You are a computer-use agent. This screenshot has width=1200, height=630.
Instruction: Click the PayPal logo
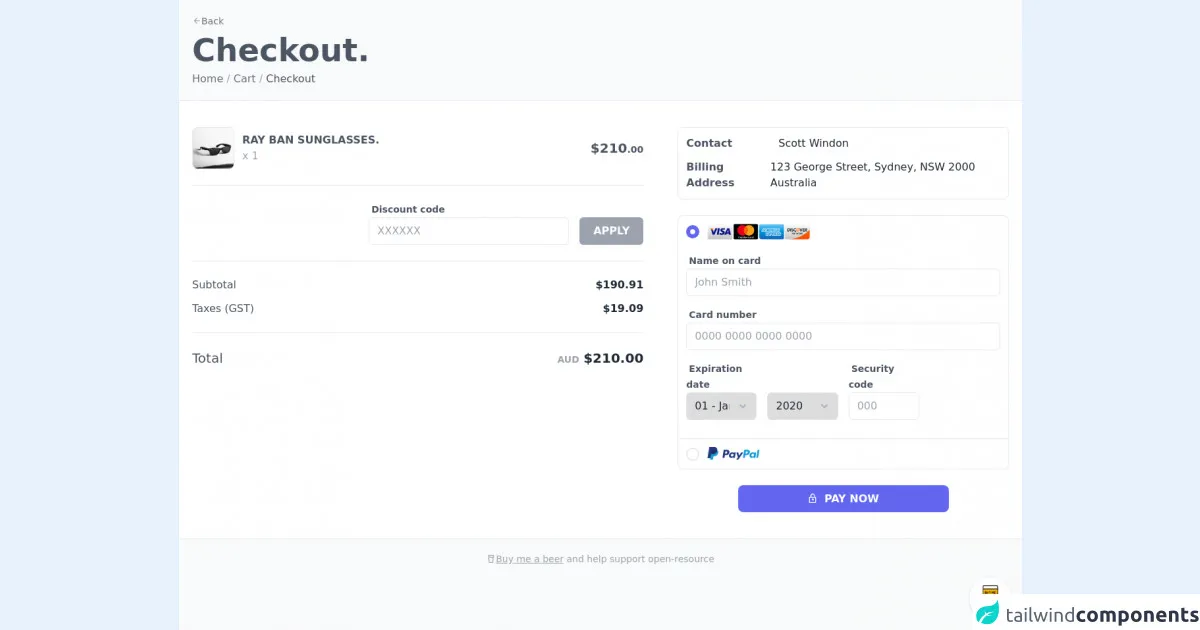(733, 454)
